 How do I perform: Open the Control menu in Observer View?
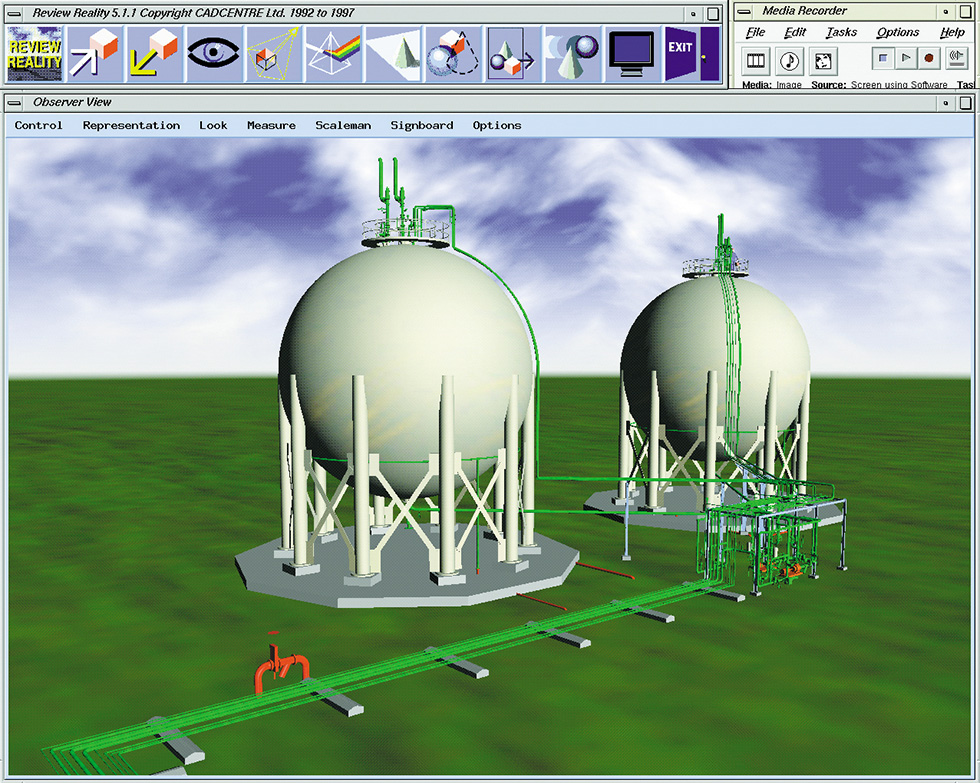[39, 126]
